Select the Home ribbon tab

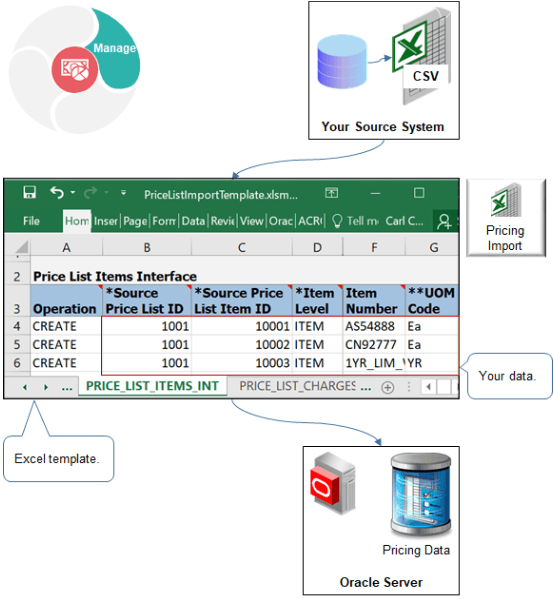[77, 221]
